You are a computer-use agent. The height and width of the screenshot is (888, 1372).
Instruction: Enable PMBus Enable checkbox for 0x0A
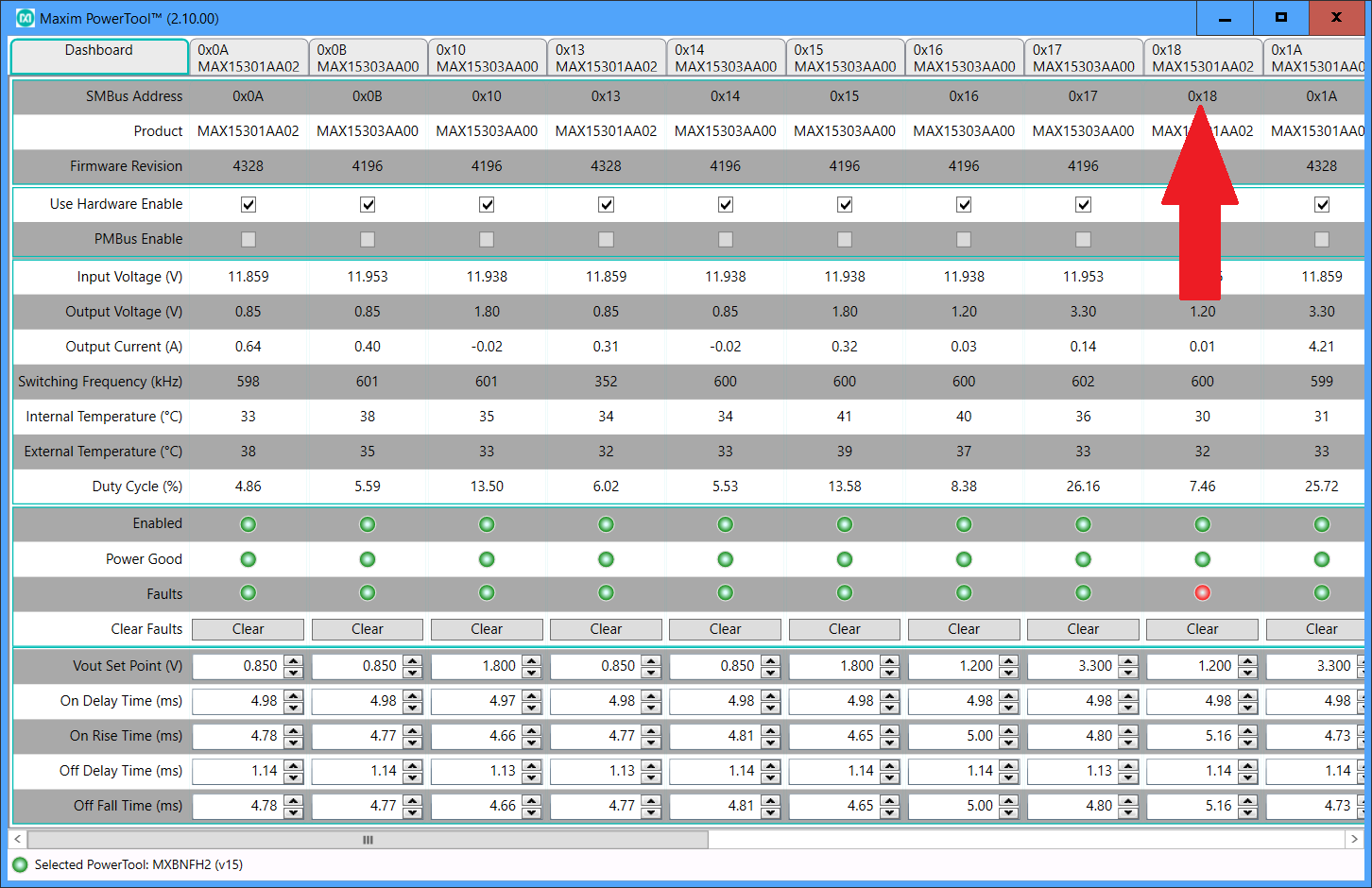point(249,239)
